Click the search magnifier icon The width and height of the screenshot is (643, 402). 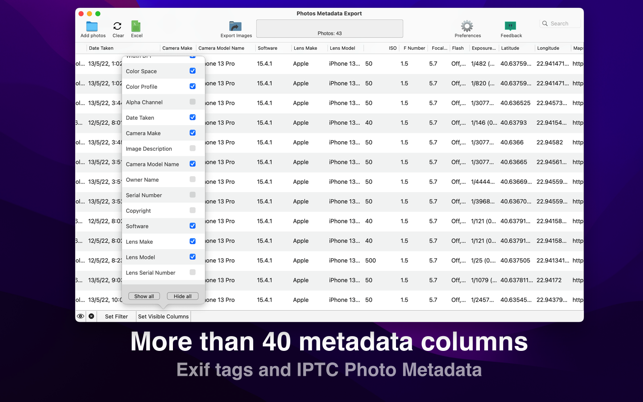[x=545, y=23]
